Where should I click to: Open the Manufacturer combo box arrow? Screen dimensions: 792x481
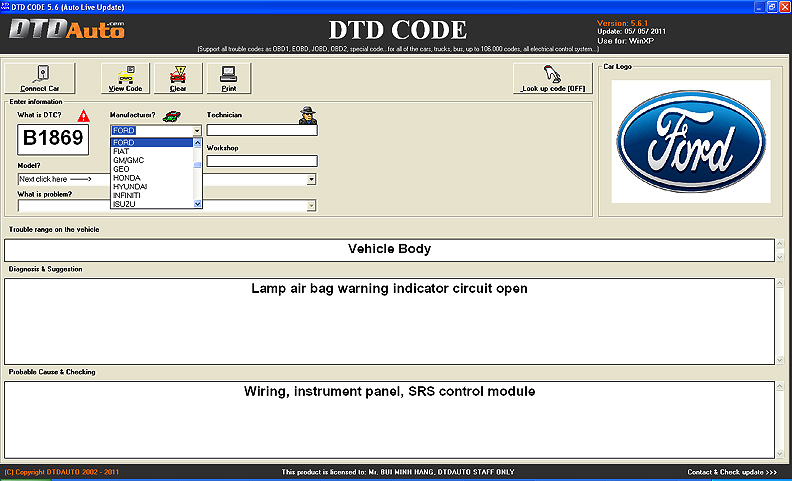197,131
